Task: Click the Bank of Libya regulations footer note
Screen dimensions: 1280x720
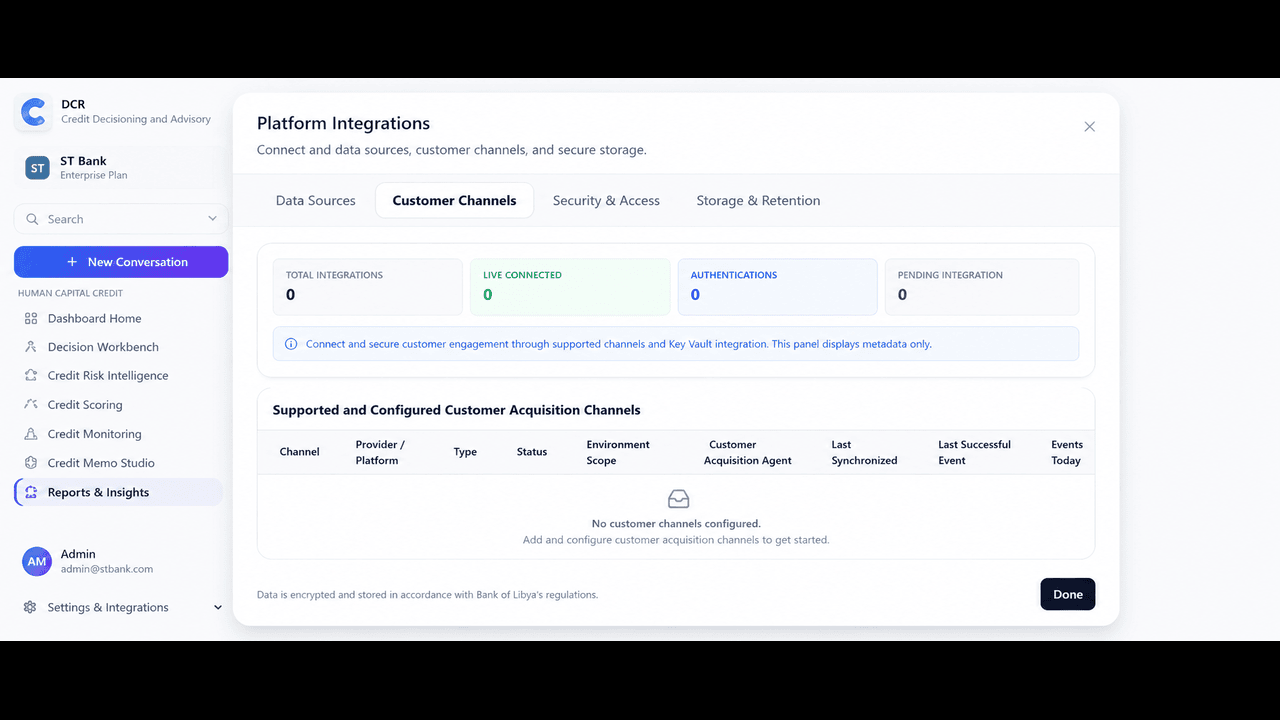Action: [x=427, y=594]
